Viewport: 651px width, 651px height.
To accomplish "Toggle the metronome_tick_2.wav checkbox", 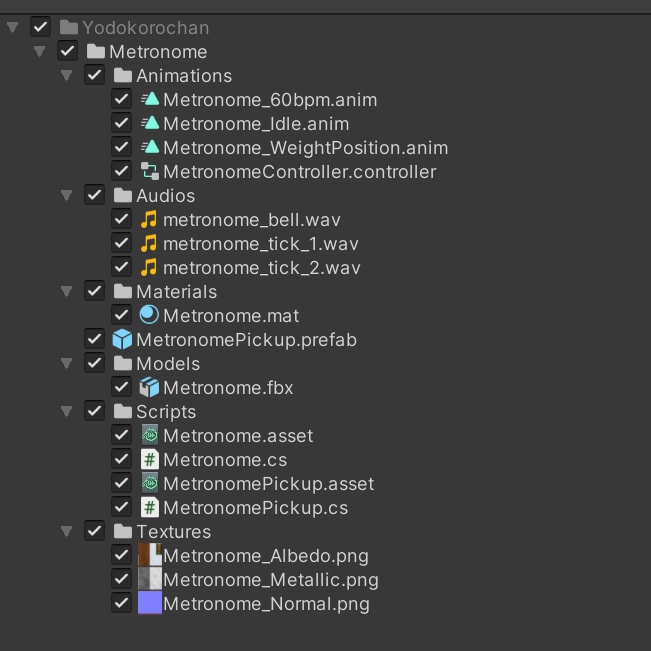I will 121,268.
